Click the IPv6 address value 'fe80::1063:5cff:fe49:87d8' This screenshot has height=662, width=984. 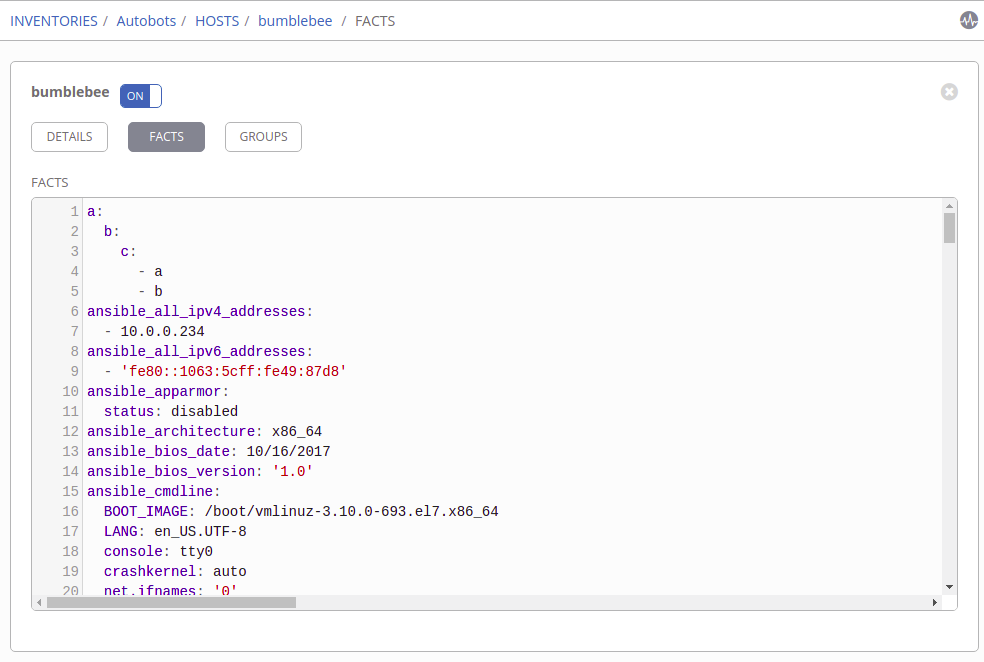click(233, 371)
